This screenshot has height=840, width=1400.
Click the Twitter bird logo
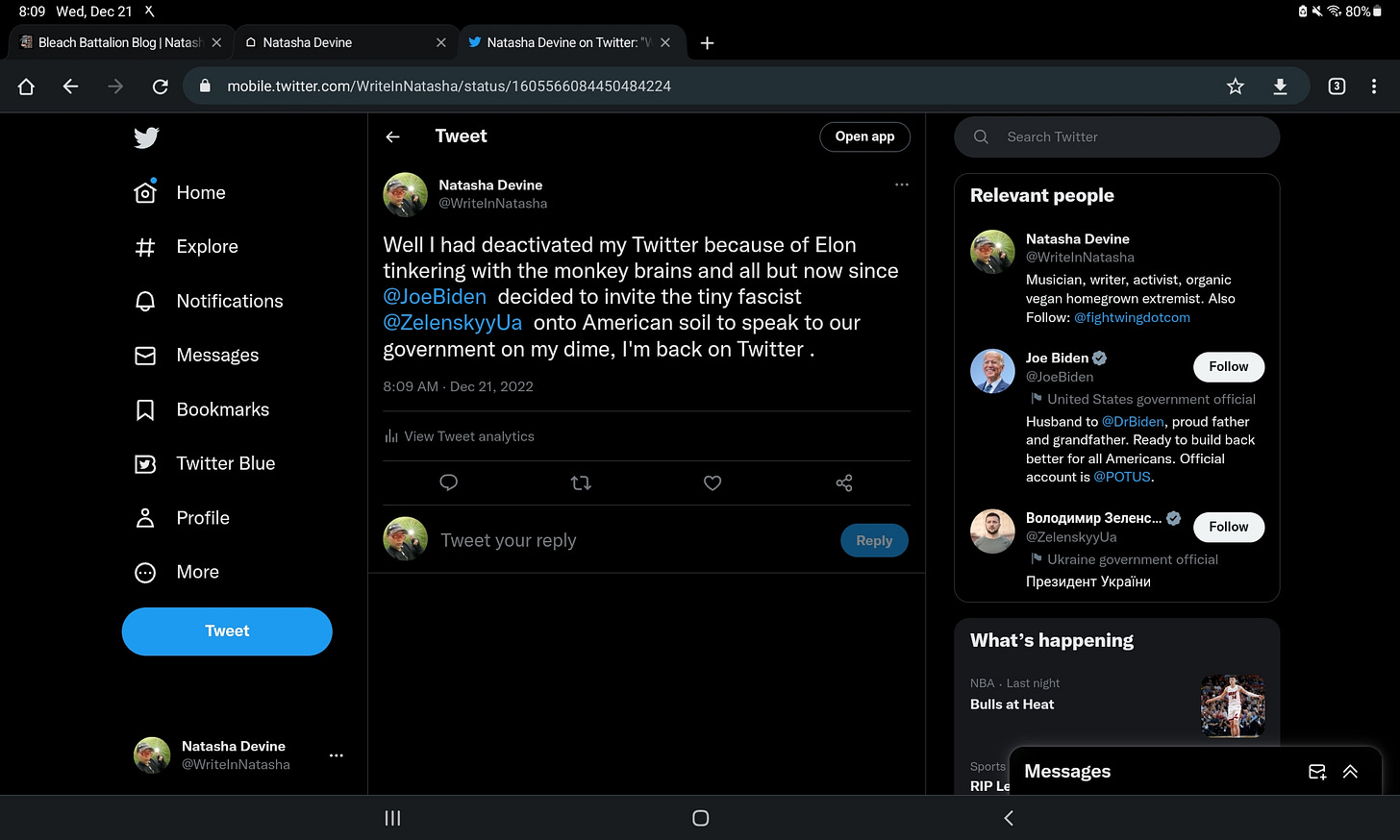tap(146, 137)
